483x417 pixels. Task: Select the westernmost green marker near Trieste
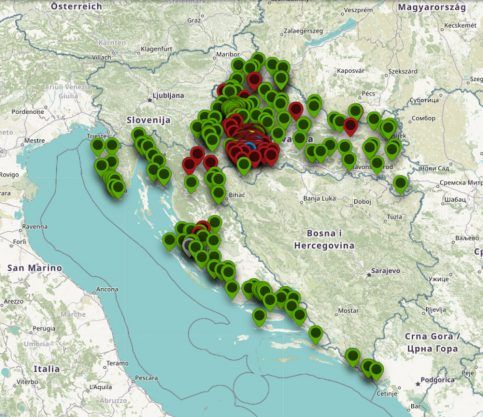coord(98,147)
